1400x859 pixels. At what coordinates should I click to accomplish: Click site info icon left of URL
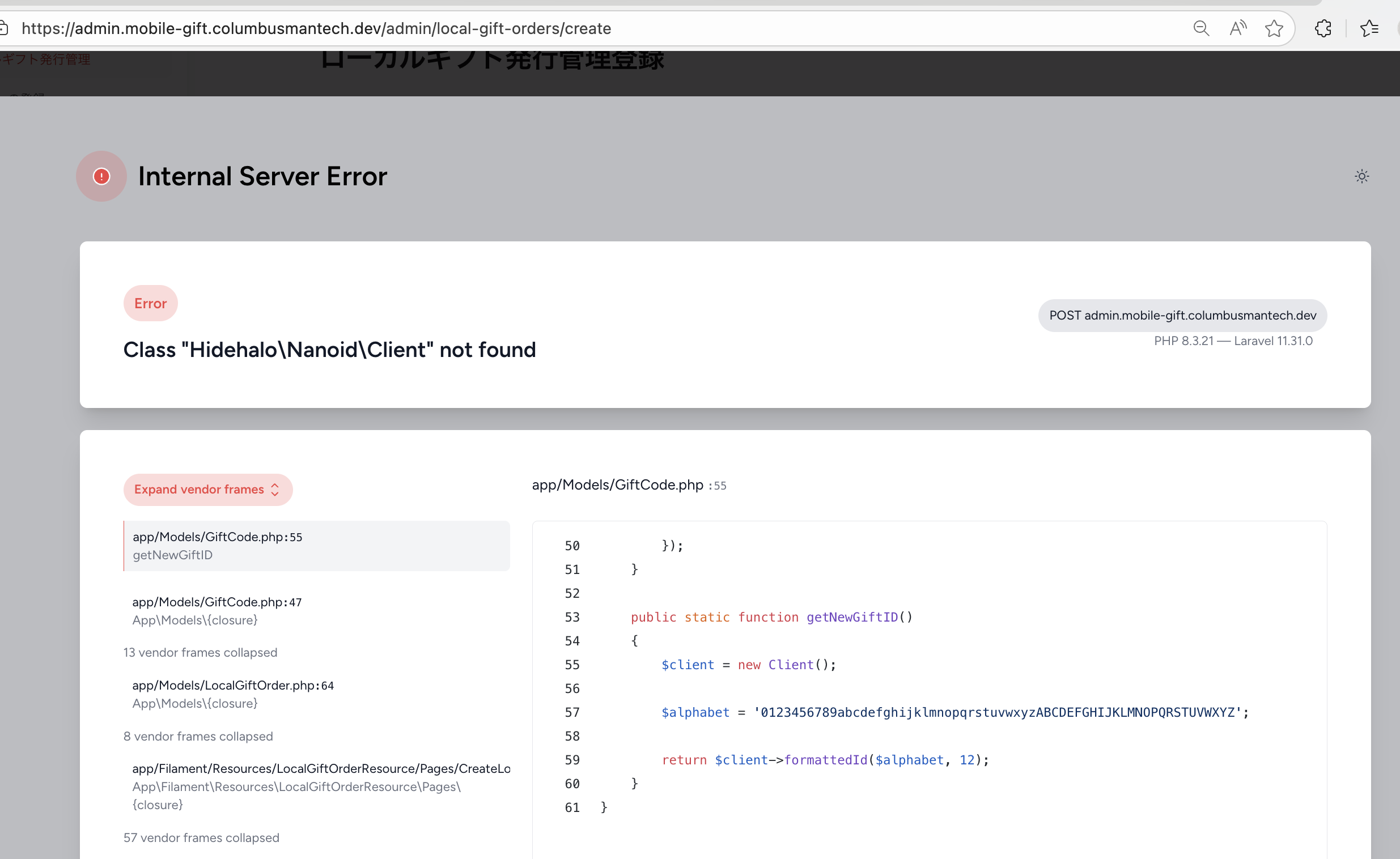[3, 28]
